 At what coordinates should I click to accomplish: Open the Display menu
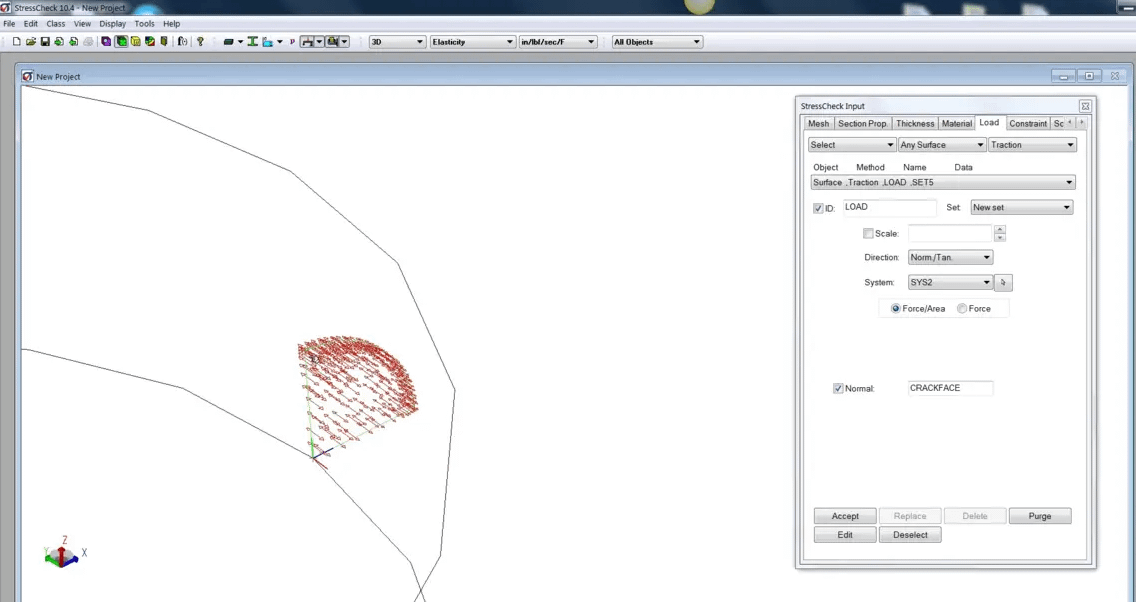pyautogui.click(x=112, y=23)
